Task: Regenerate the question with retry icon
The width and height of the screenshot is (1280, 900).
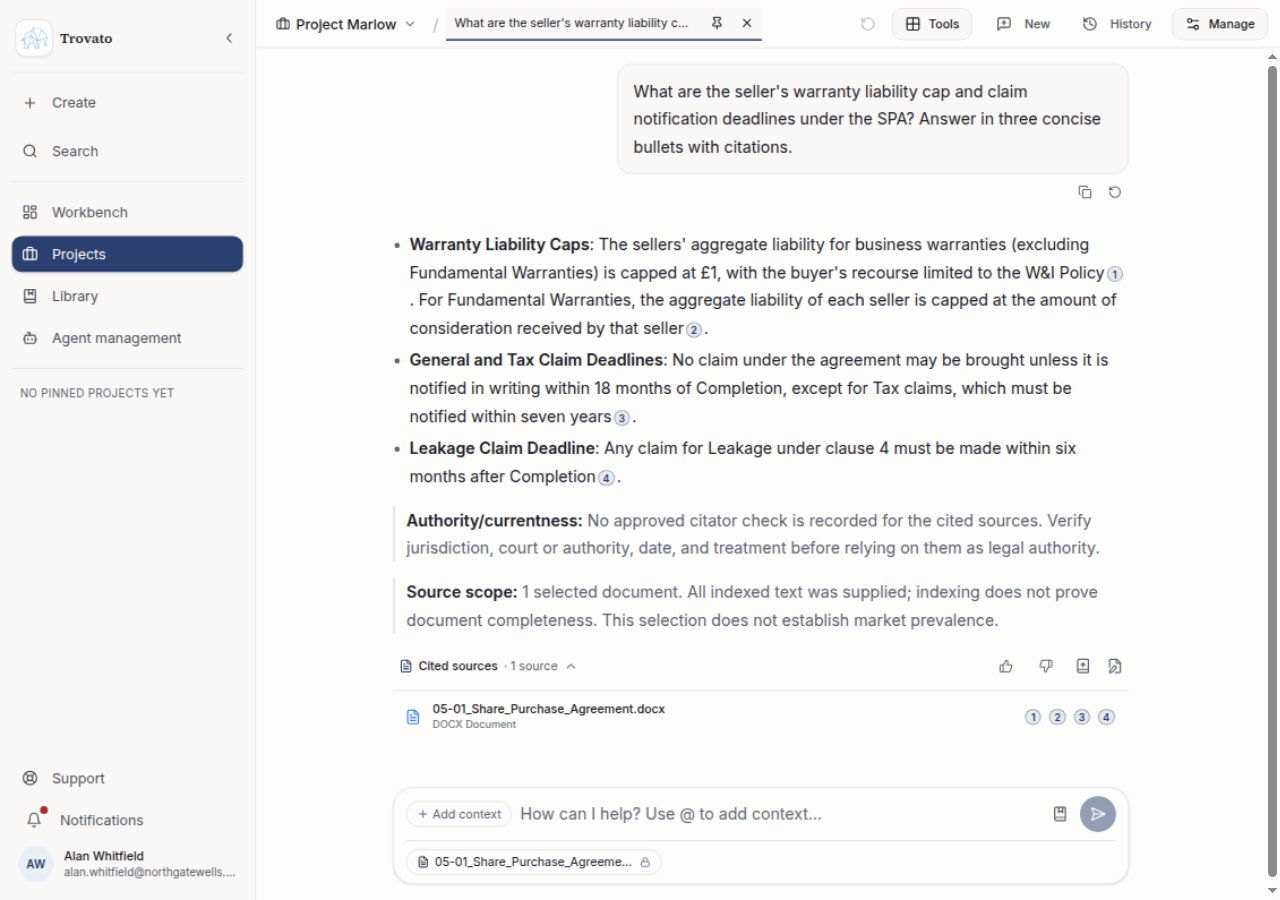Action: pos(1115,192)
